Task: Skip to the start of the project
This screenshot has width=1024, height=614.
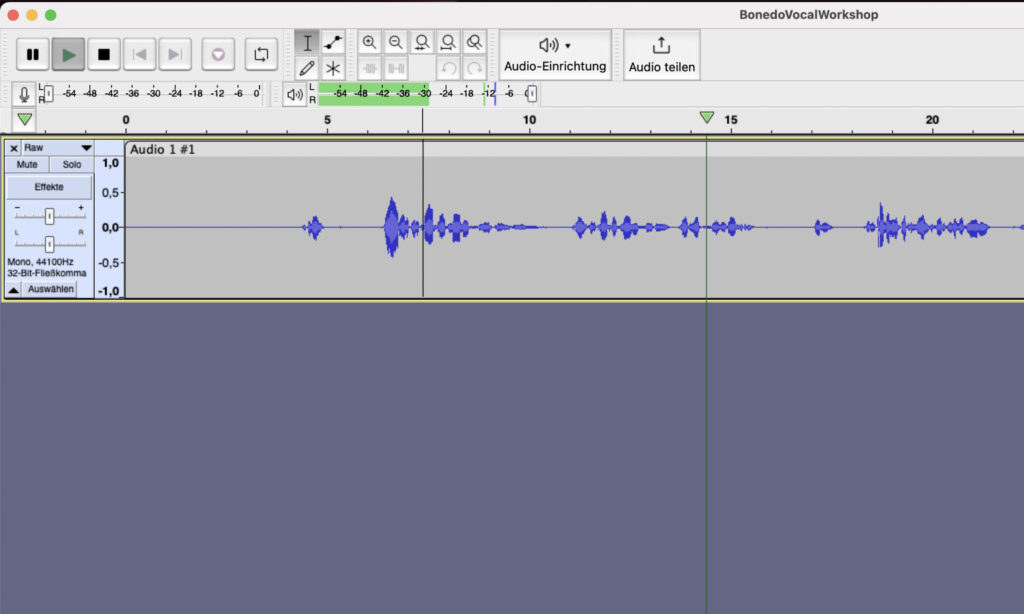Action: point(139,54)
